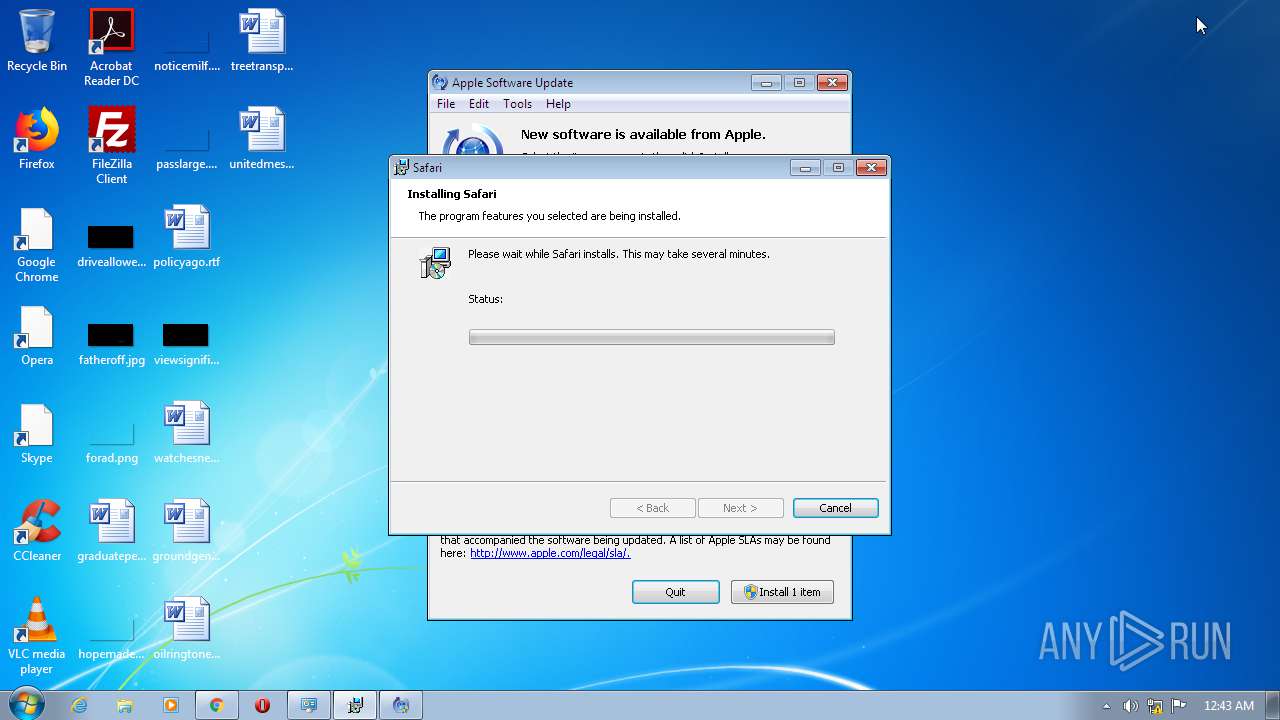The width and height of the screenshot is (1280, 720).
Task: Select the oilringtone Word document
Action: [186, 629]
